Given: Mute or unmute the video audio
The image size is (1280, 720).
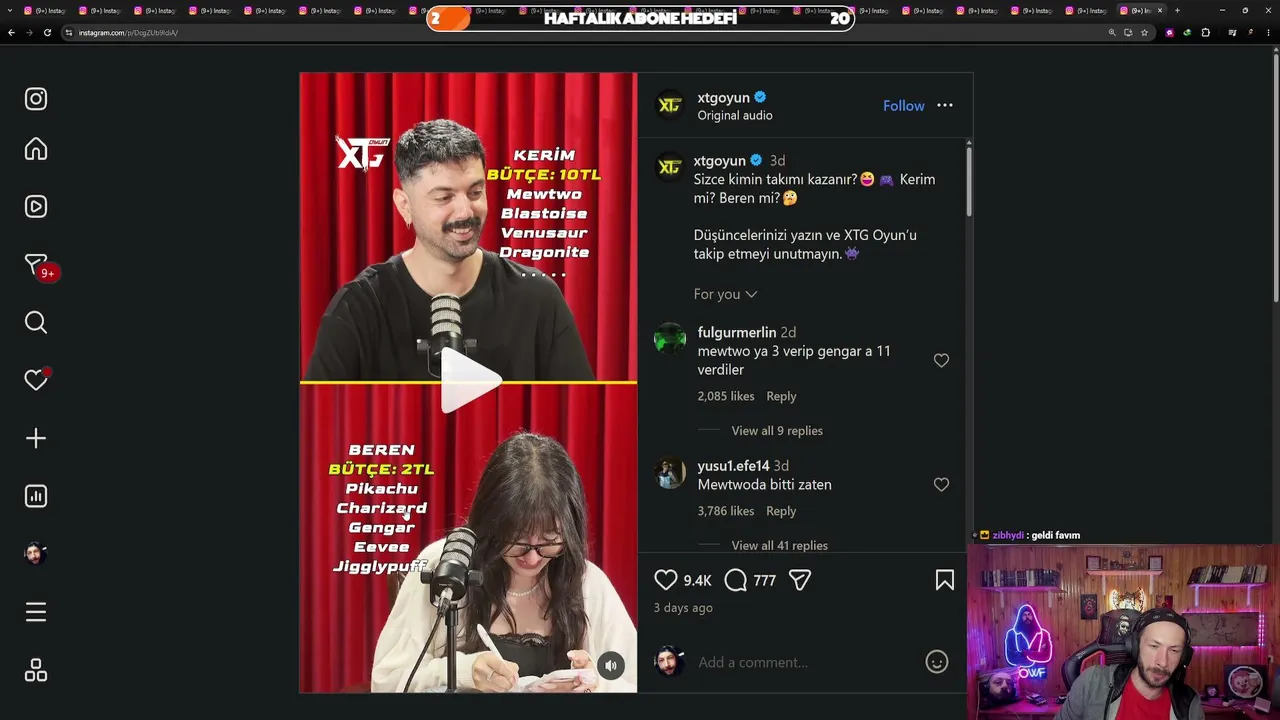Looking at the screenshot, I should tap(611, 666).
